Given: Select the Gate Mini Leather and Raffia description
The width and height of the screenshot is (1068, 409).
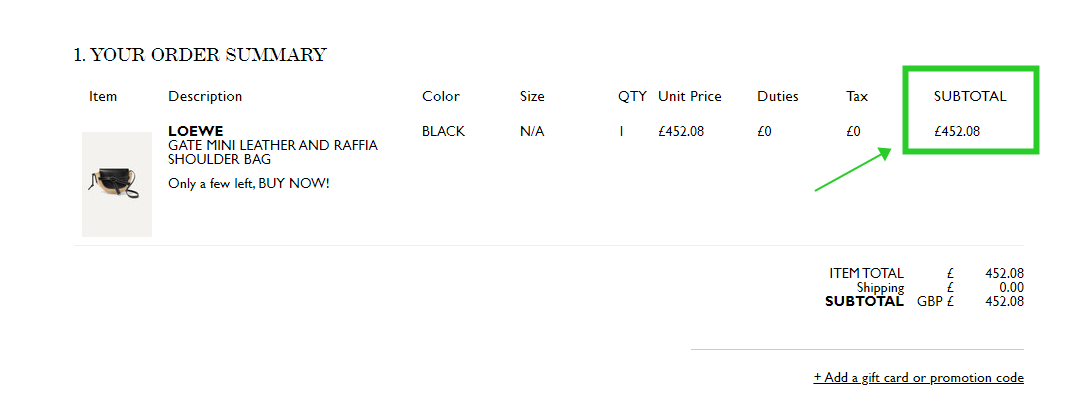Looking at the screenshot, I should [273, 152].
